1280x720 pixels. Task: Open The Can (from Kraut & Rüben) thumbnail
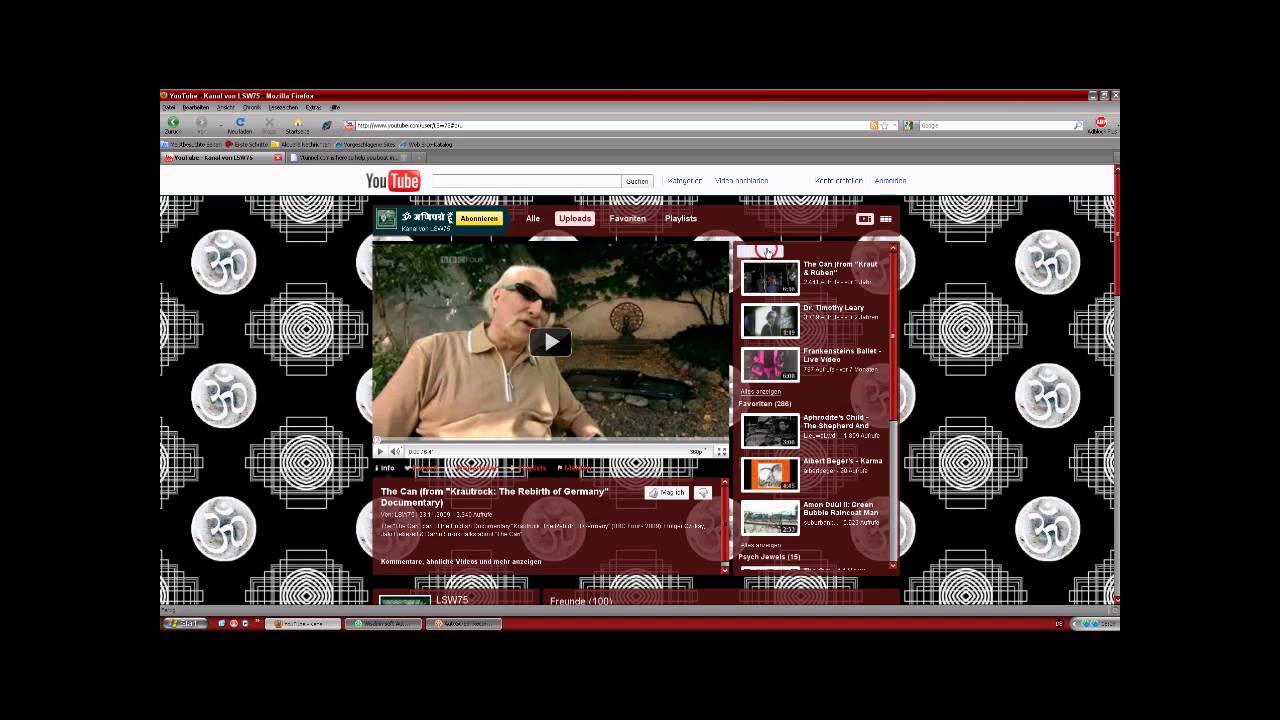coord(770,277)
